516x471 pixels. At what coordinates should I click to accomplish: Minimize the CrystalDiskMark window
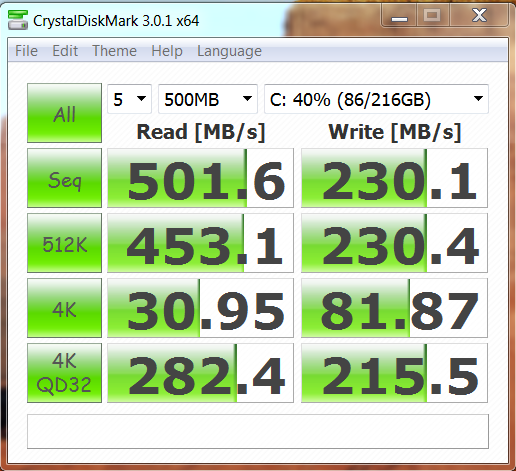click(x=399, y=16)
